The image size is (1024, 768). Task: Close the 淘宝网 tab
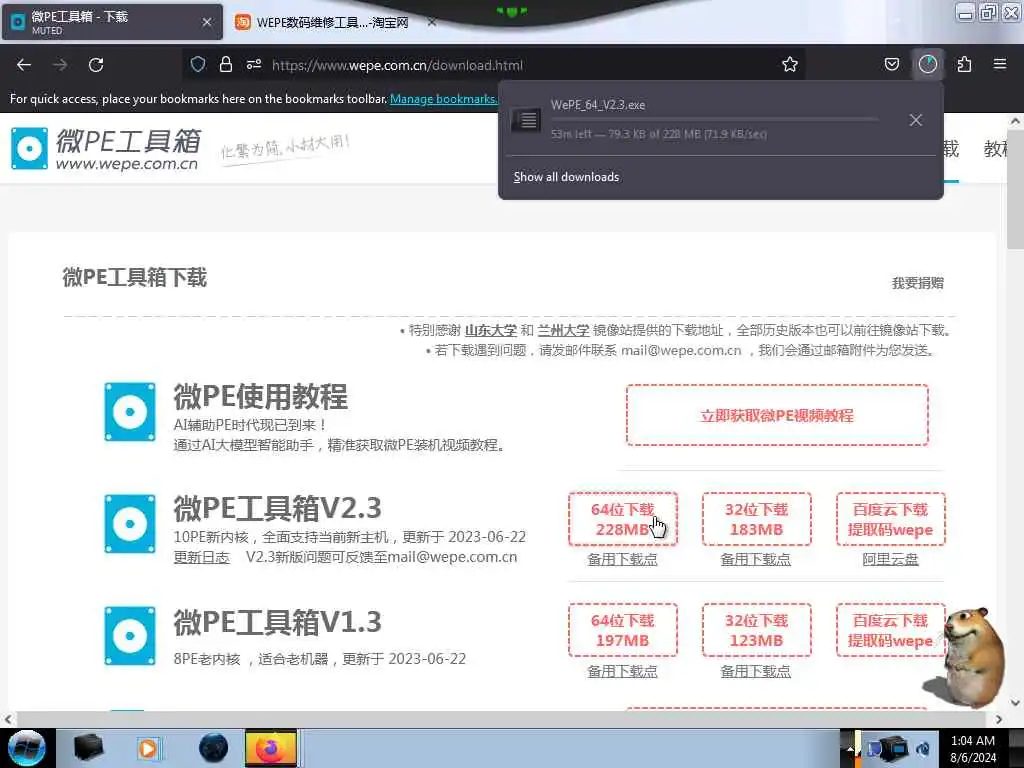[x=432, y=22]
